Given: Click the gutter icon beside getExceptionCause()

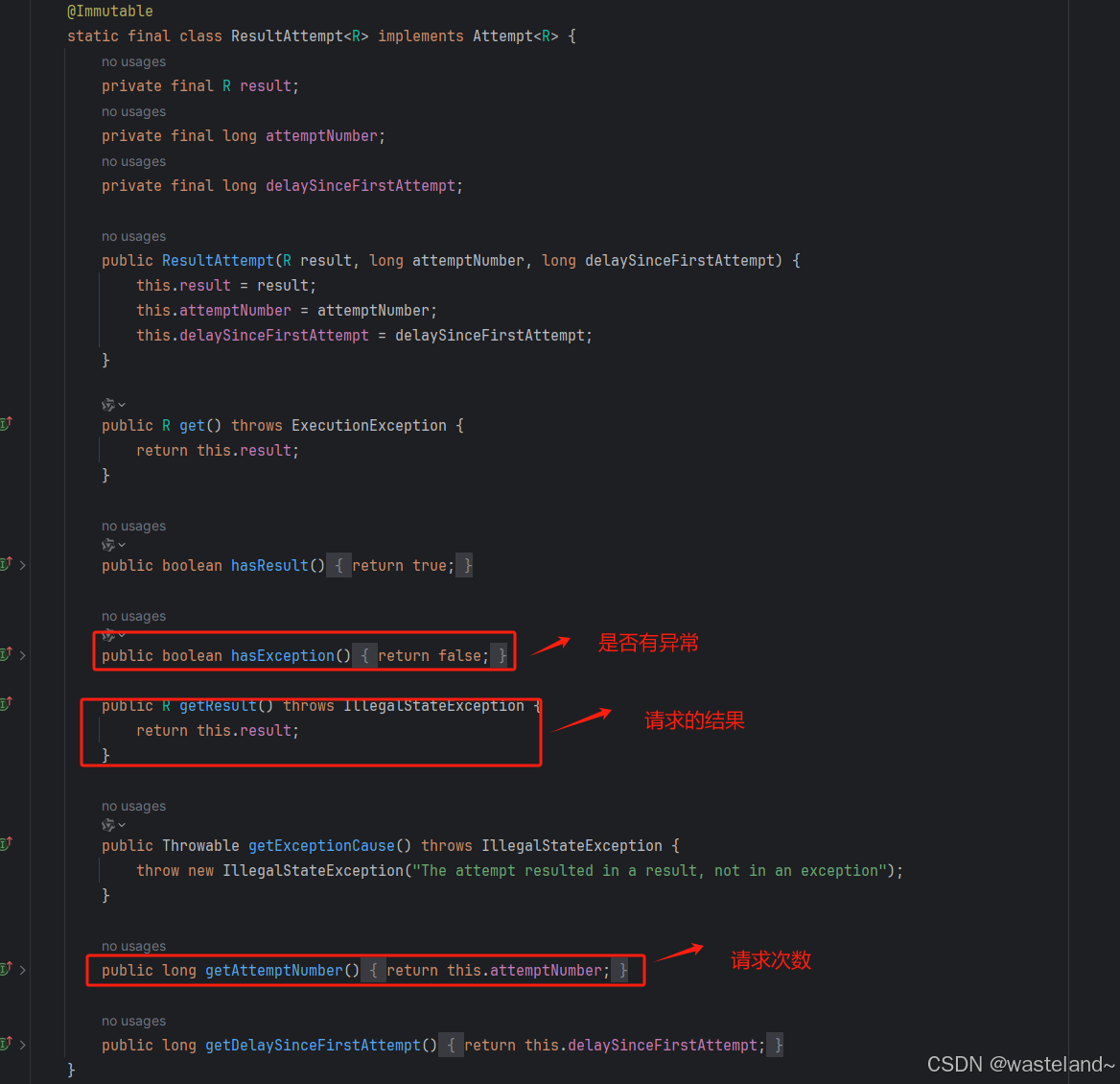Looking at the screenshot, I should (x=5, y=844).
